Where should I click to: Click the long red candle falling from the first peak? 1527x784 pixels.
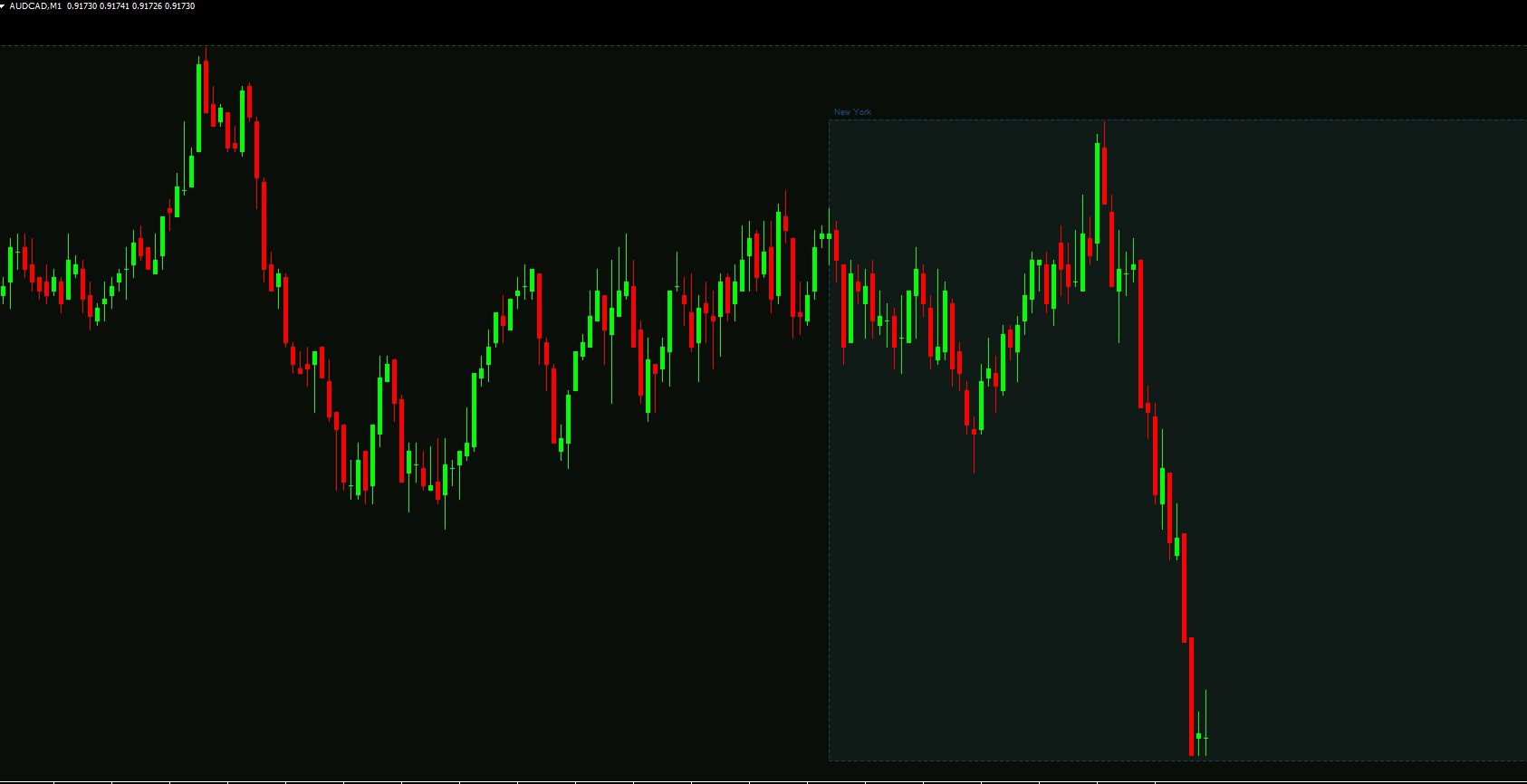(x=264, y=225)
